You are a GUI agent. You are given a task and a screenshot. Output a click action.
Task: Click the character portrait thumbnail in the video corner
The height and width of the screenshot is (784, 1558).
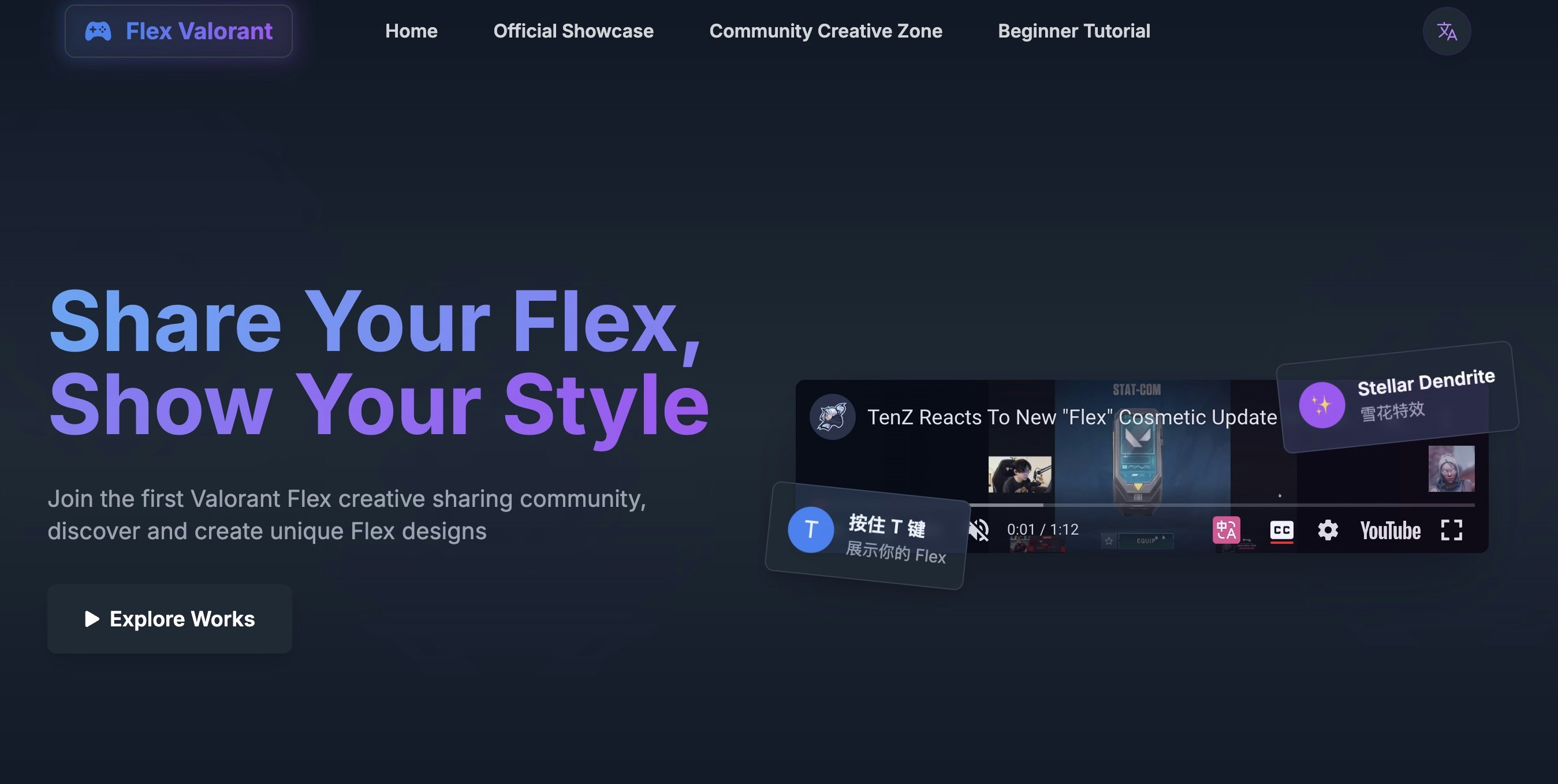pyautogui.click(x=1451, y=468)
